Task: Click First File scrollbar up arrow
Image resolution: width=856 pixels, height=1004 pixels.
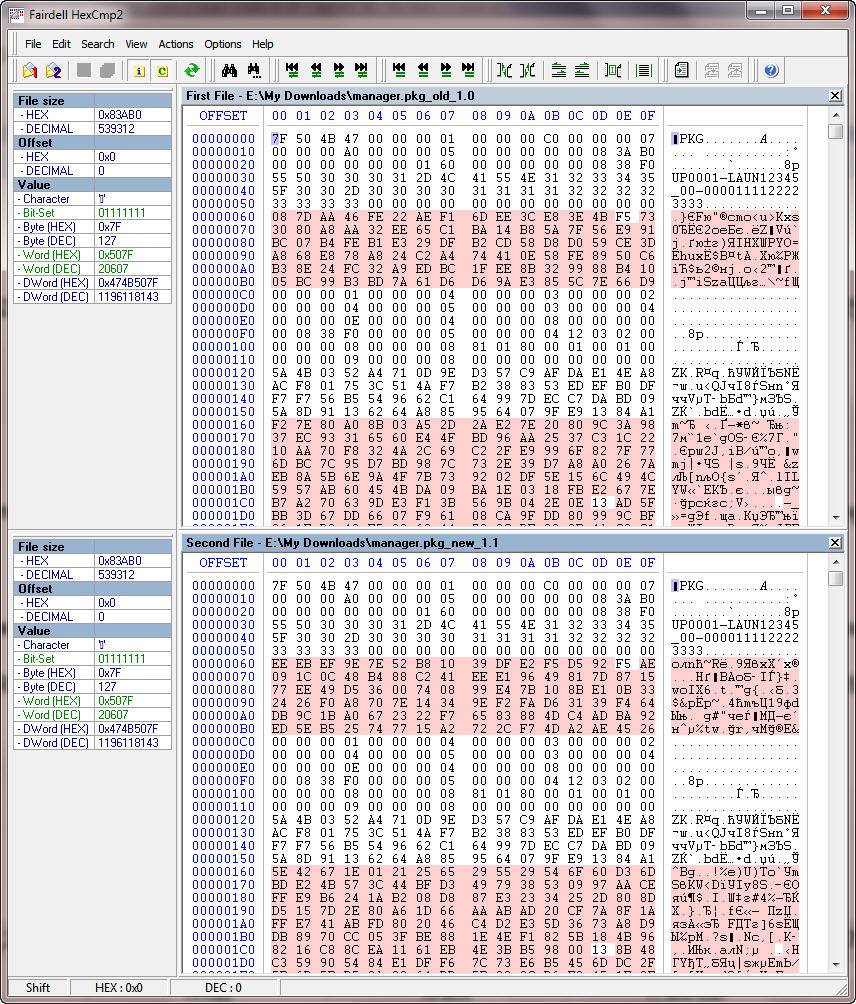Action: 836,115
